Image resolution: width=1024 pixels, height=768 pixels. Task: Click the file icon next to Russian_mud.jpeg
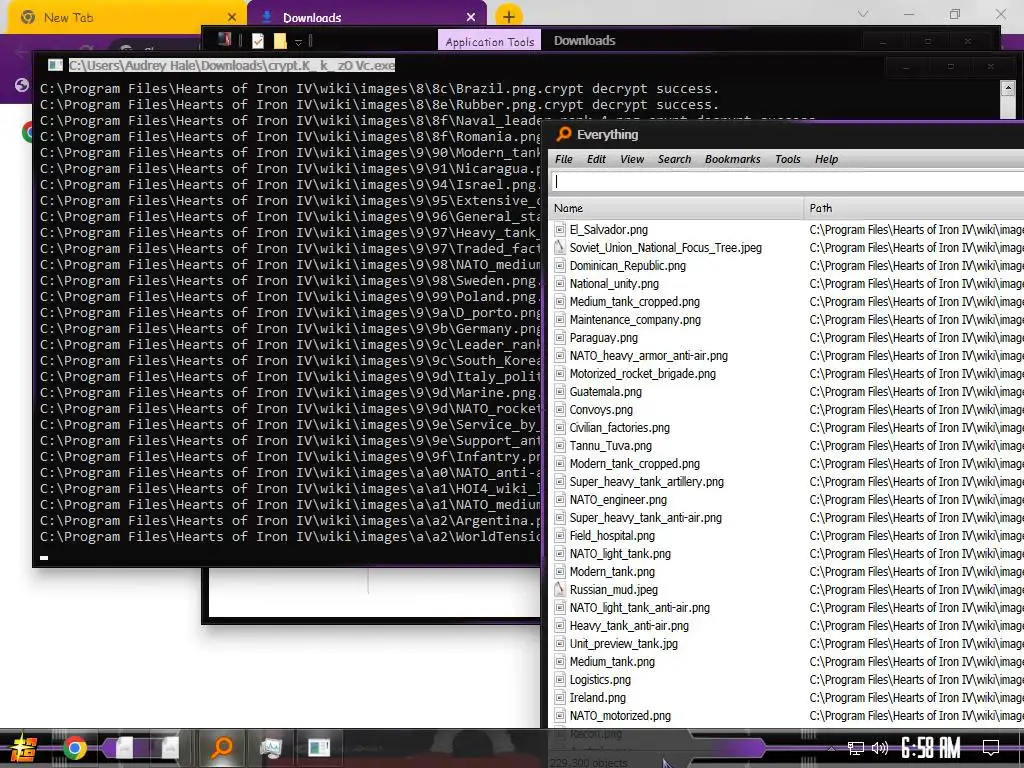click(x=560, y=589)
